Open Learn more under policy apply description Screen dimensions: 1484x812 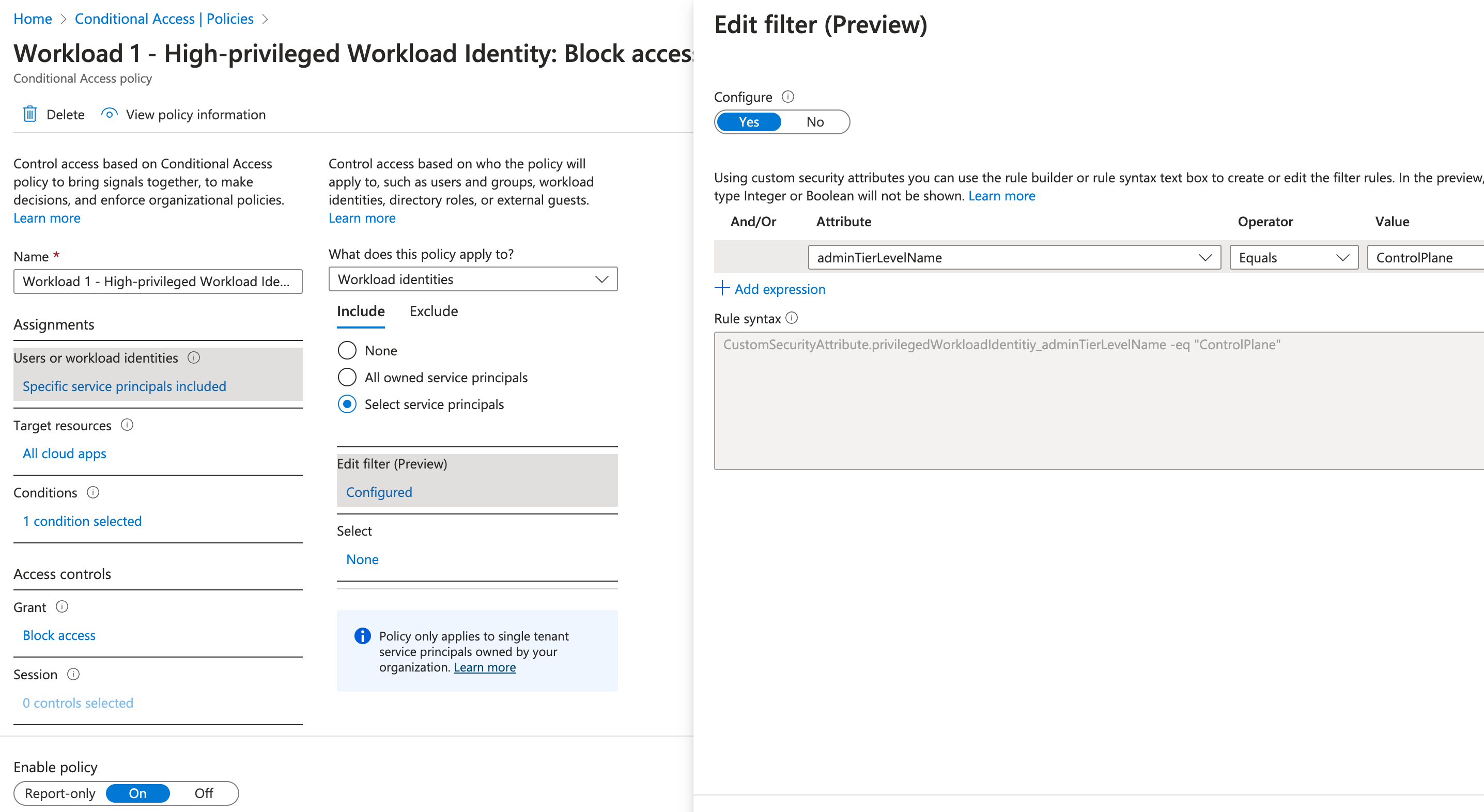[362, 218]
